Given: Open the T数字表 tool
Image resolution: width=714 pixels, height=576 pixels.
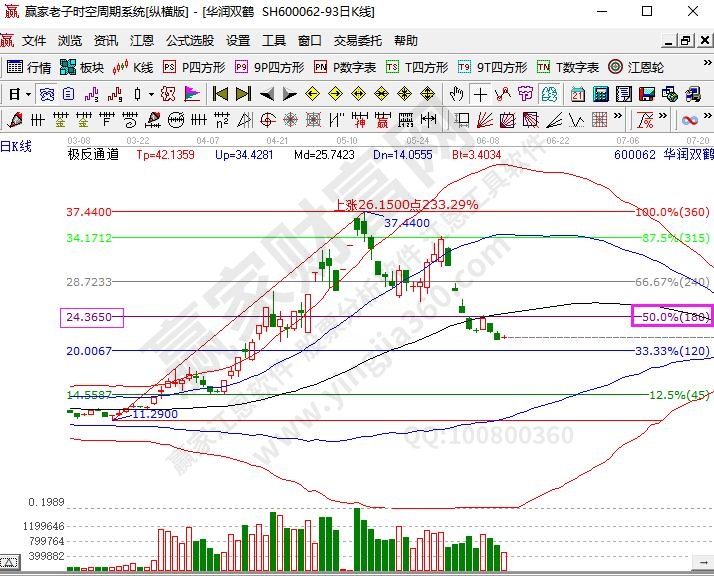Looking at the screenshot, I should 568,67.
